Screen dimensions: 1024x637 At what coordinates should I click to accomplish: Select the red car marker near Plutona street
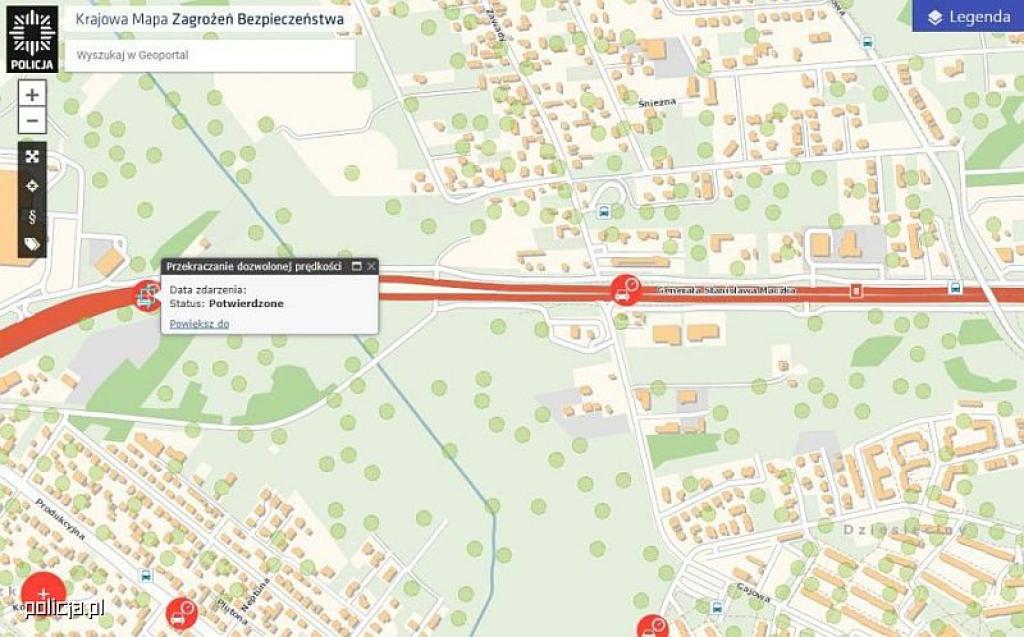(181, 614)
